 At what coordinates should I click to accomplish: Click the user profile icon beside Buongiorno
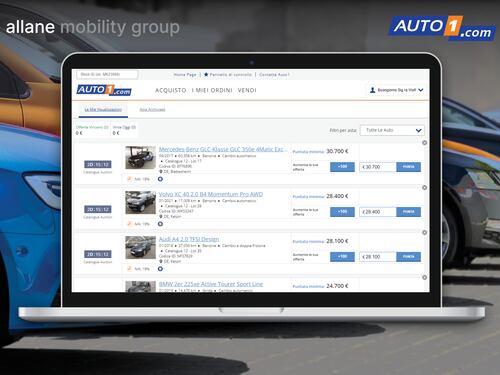tap(372, 90)
